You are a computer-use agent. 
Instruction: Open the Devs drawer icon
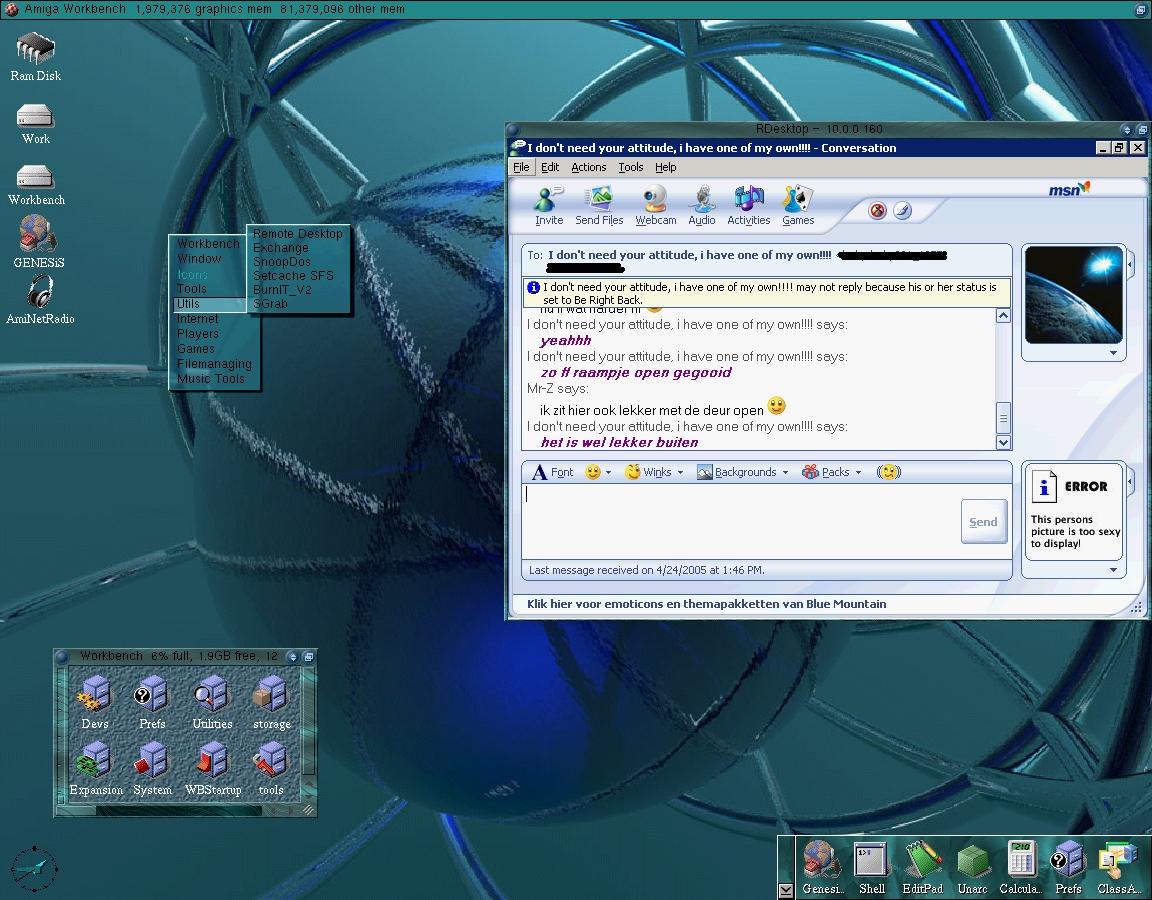pos(95,702)
